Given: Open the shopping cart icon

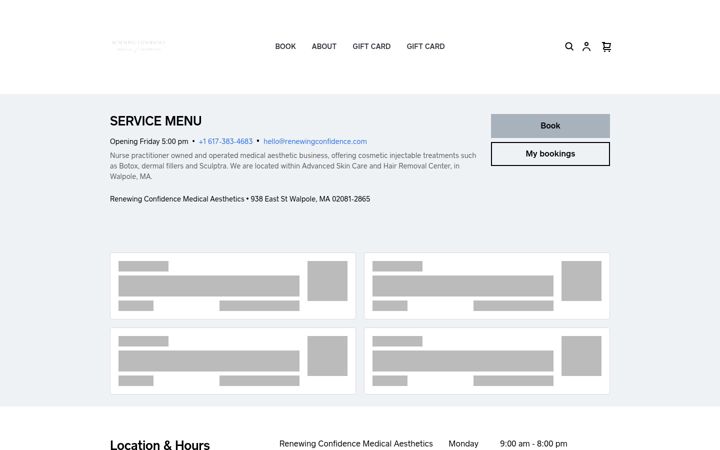Looking at the screenshot, I should tap(607, 46).
